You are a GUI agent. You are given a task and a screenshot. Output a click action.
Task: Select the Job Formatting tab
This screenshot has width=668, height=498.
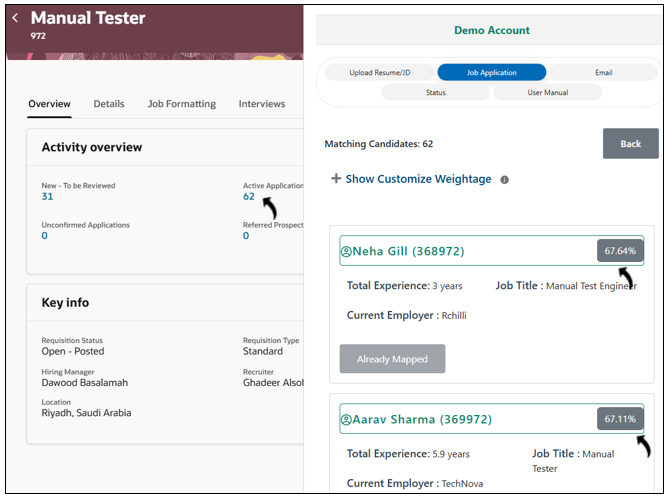click(x=181, y=104)
